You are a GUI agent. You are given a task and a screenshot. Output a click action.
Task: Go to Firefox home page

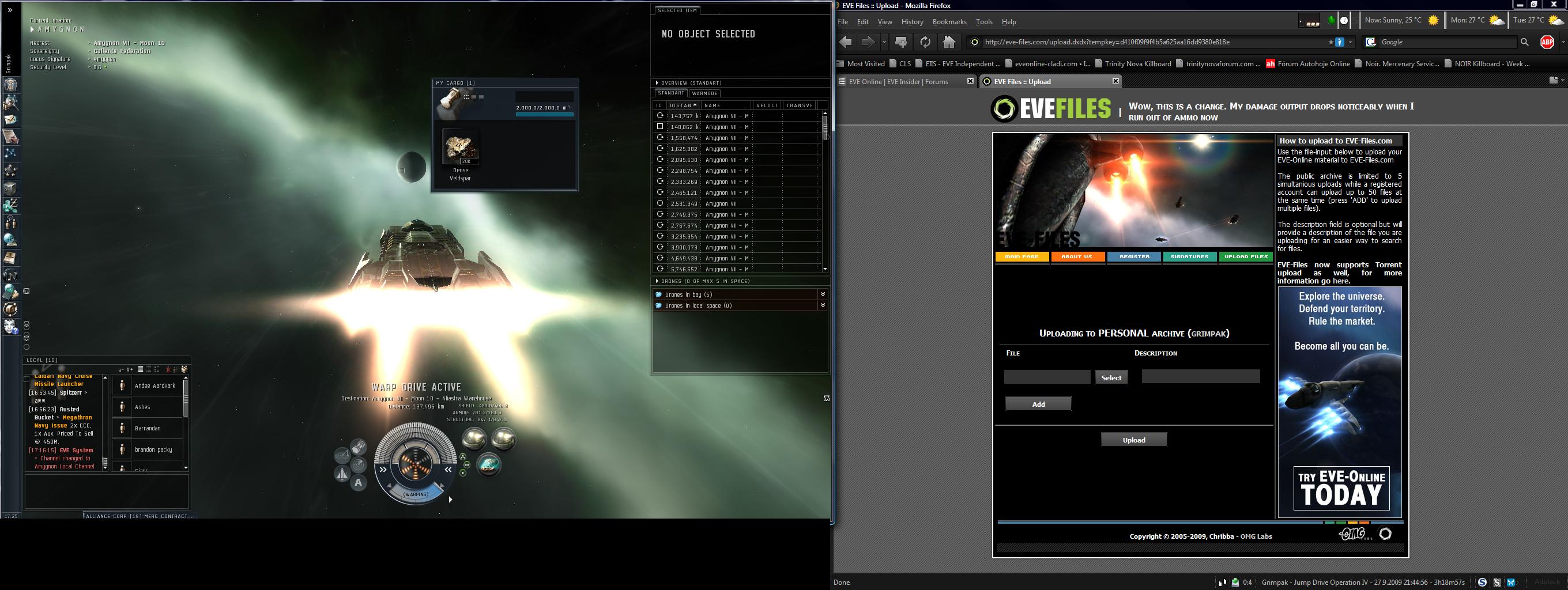click(949, 42)
